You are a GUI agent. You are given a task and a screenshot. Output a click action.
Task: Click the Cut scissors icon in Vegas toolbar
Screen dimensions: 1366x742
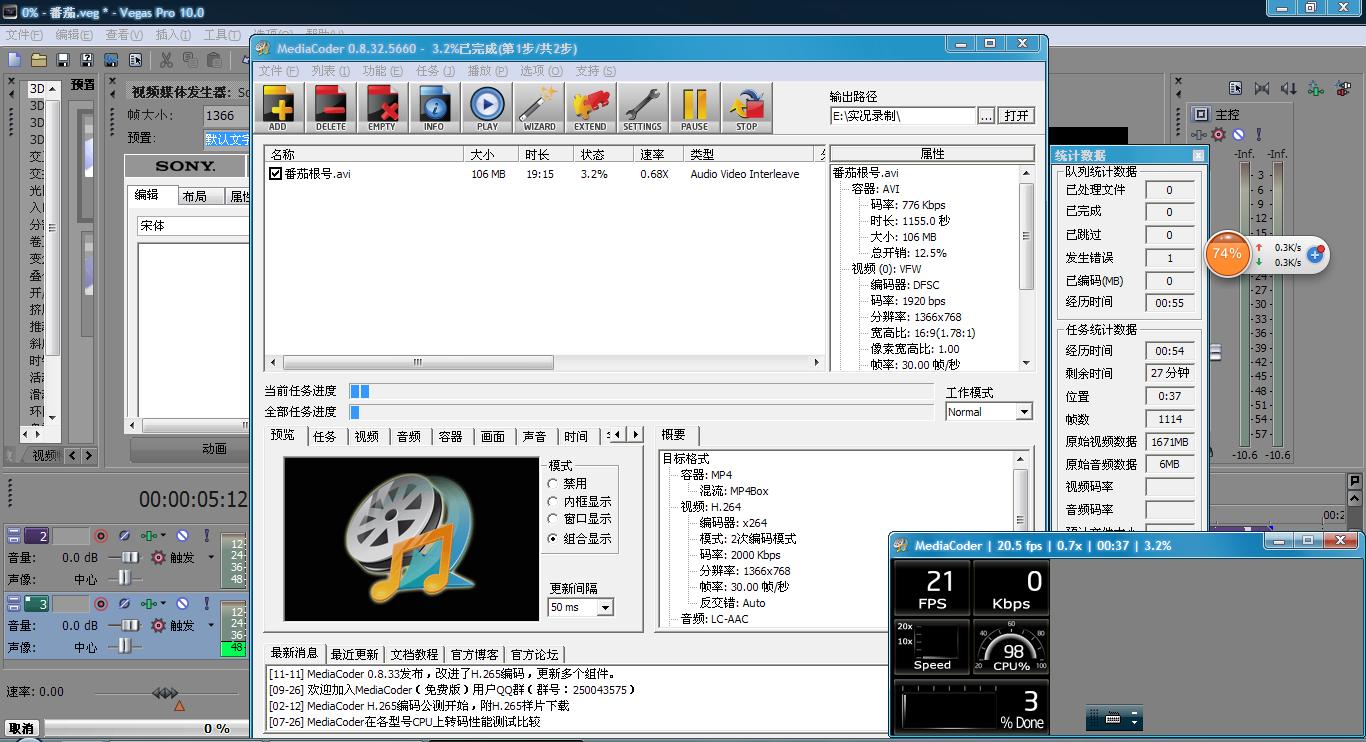pyautogui.click(x=166, y=61)
